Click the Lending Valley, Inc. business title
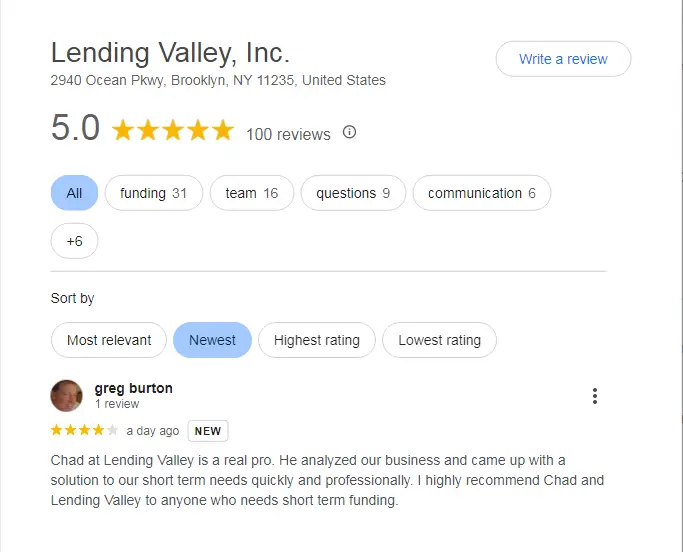Screen dimensions: 683x552 (x=170, y=53)
